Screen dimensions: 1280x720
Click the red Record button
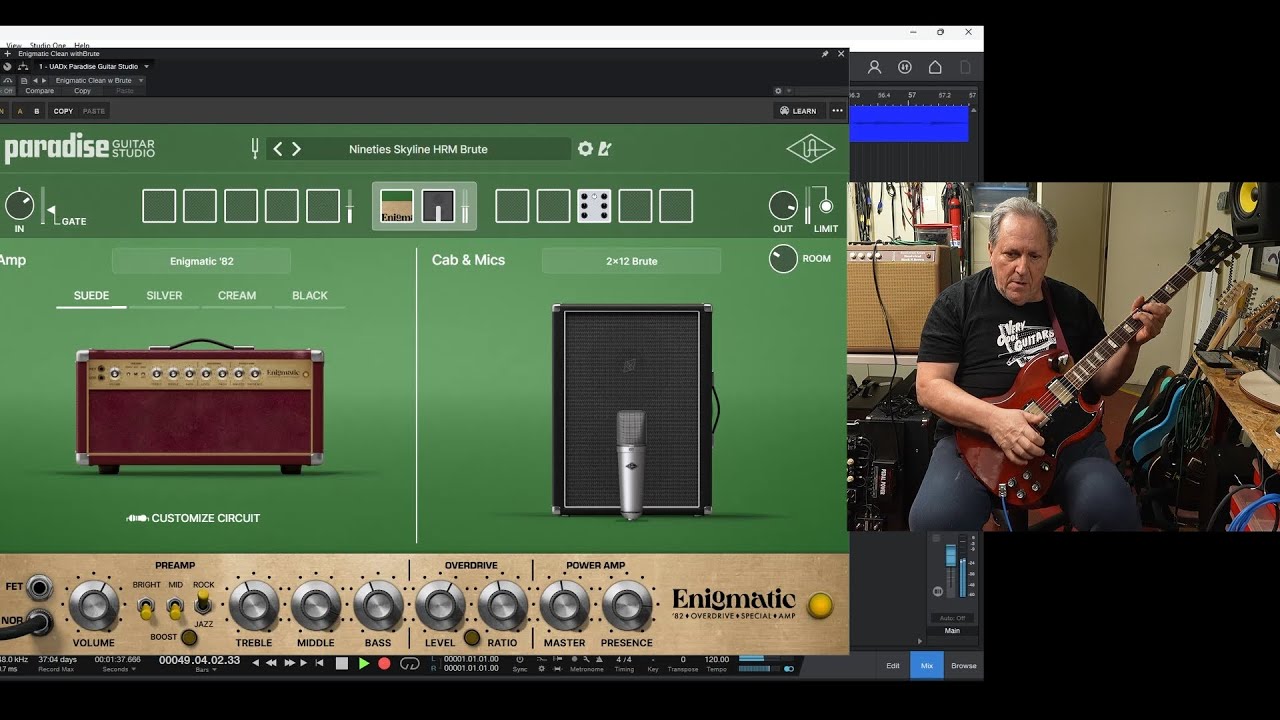(x=384, y=663)
